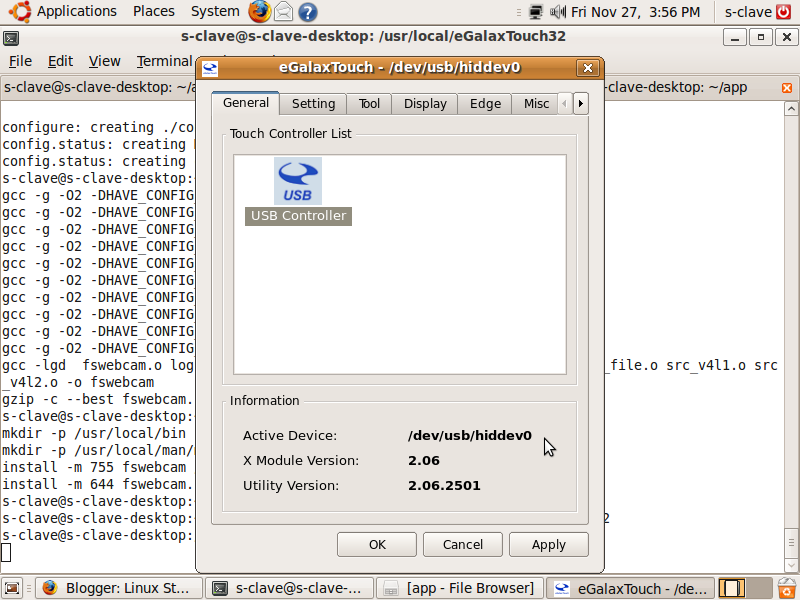Screen dimensions: 800x600
Task: Switch to the eGalaxTouch taskbar entry
Action: coord(630,588)
